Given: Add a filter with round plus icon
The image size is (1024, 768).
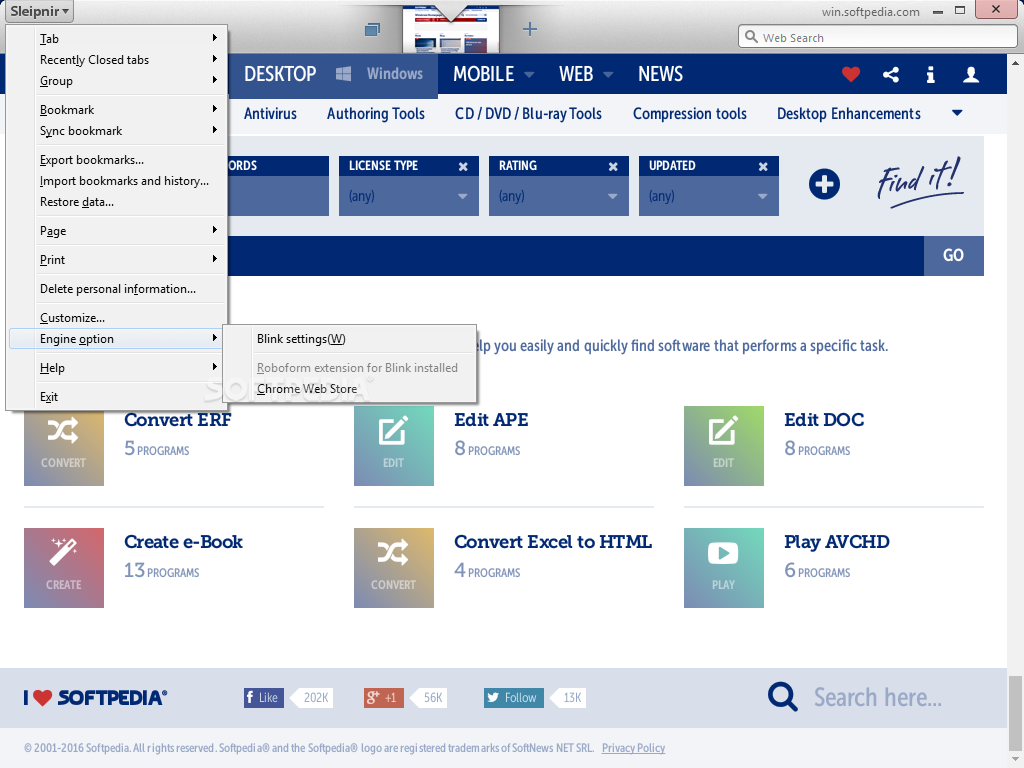Looking at the screenshot, I should pyautogui.click(x=824, y=184).
